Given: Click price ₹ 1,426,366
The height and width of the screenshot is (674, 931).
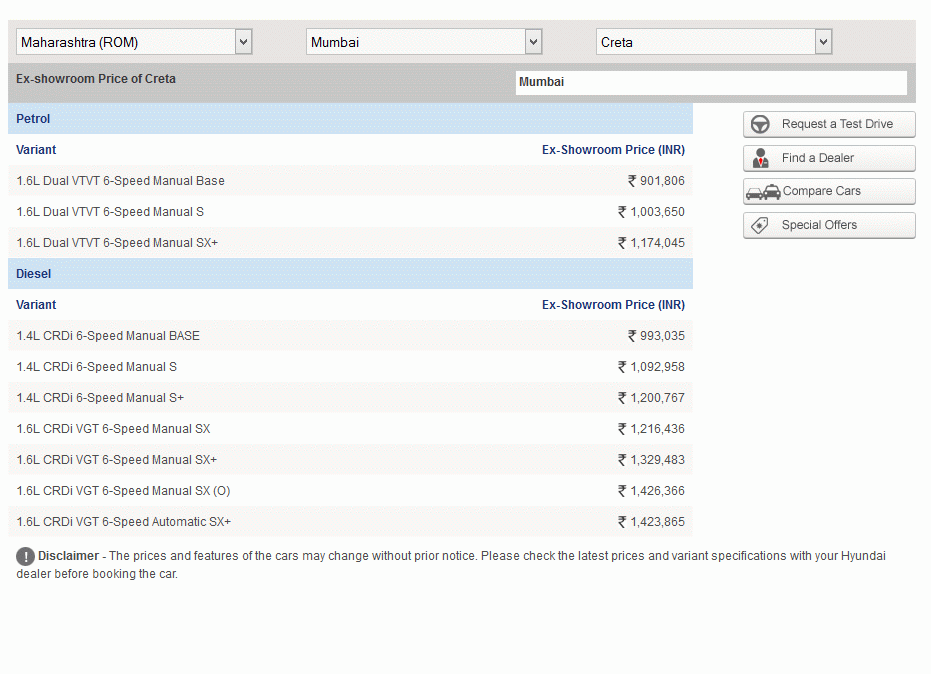Looking at the screenshot, I should coord(651,491).
